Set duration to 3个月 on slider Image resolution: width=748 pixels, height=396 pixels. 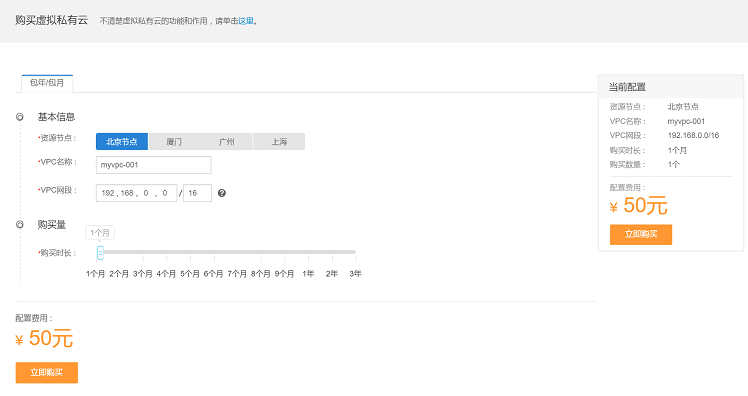click(143, 273)
